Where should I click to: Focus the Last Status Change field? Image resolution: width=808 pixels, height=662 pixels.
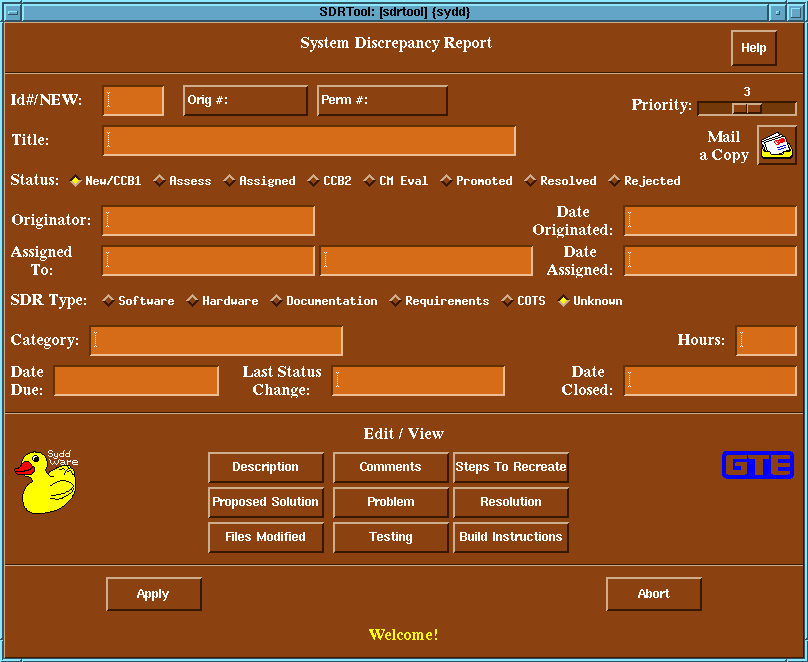tap(418, 381)
